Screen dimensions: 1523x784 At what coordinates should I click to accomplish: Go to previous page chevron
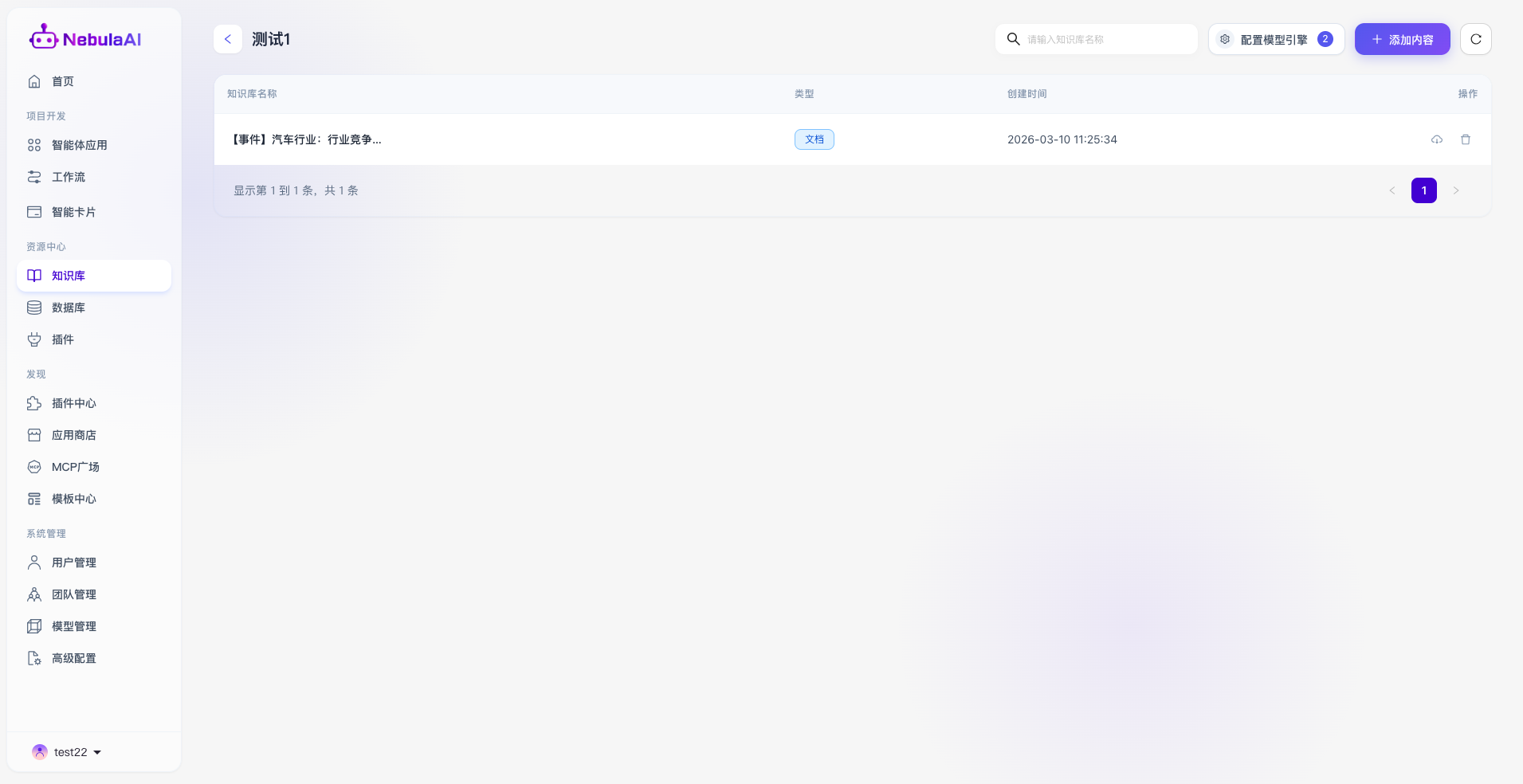coord(1392,190)
